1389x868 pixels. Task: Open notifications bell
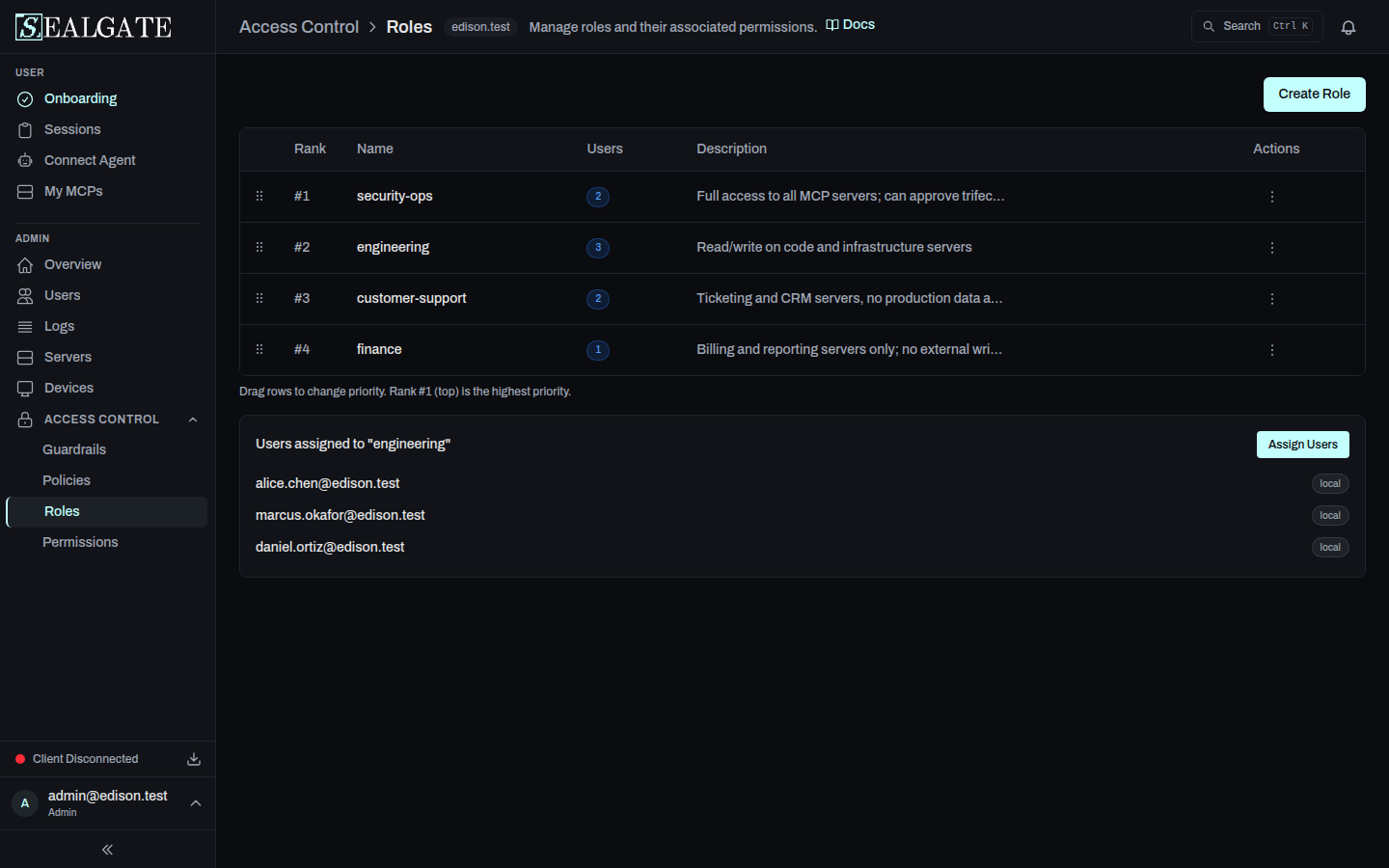coord(1348,27)
